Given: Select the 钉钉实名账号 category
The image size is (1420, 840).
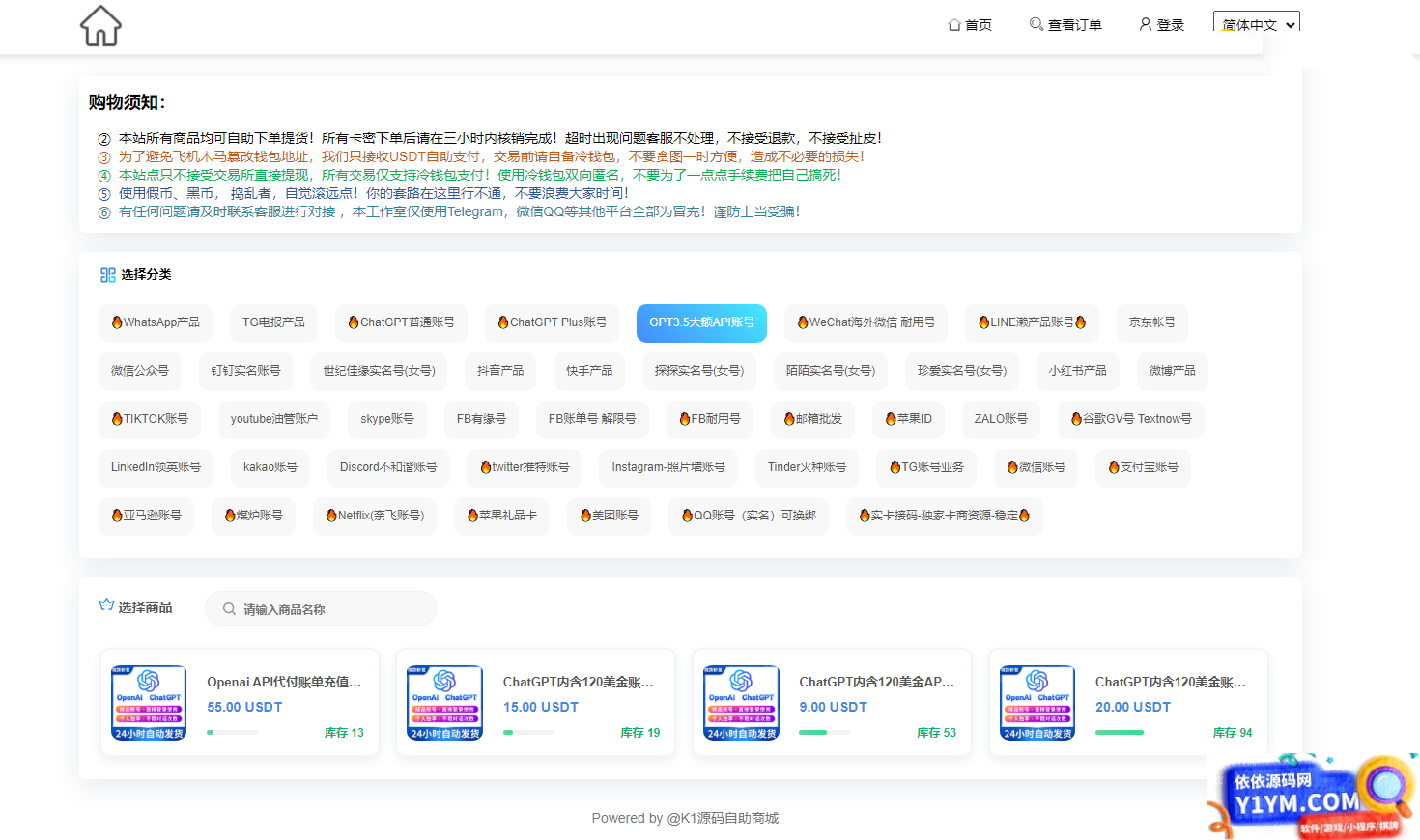Looking at the screenshot, I should coord(245,371).
